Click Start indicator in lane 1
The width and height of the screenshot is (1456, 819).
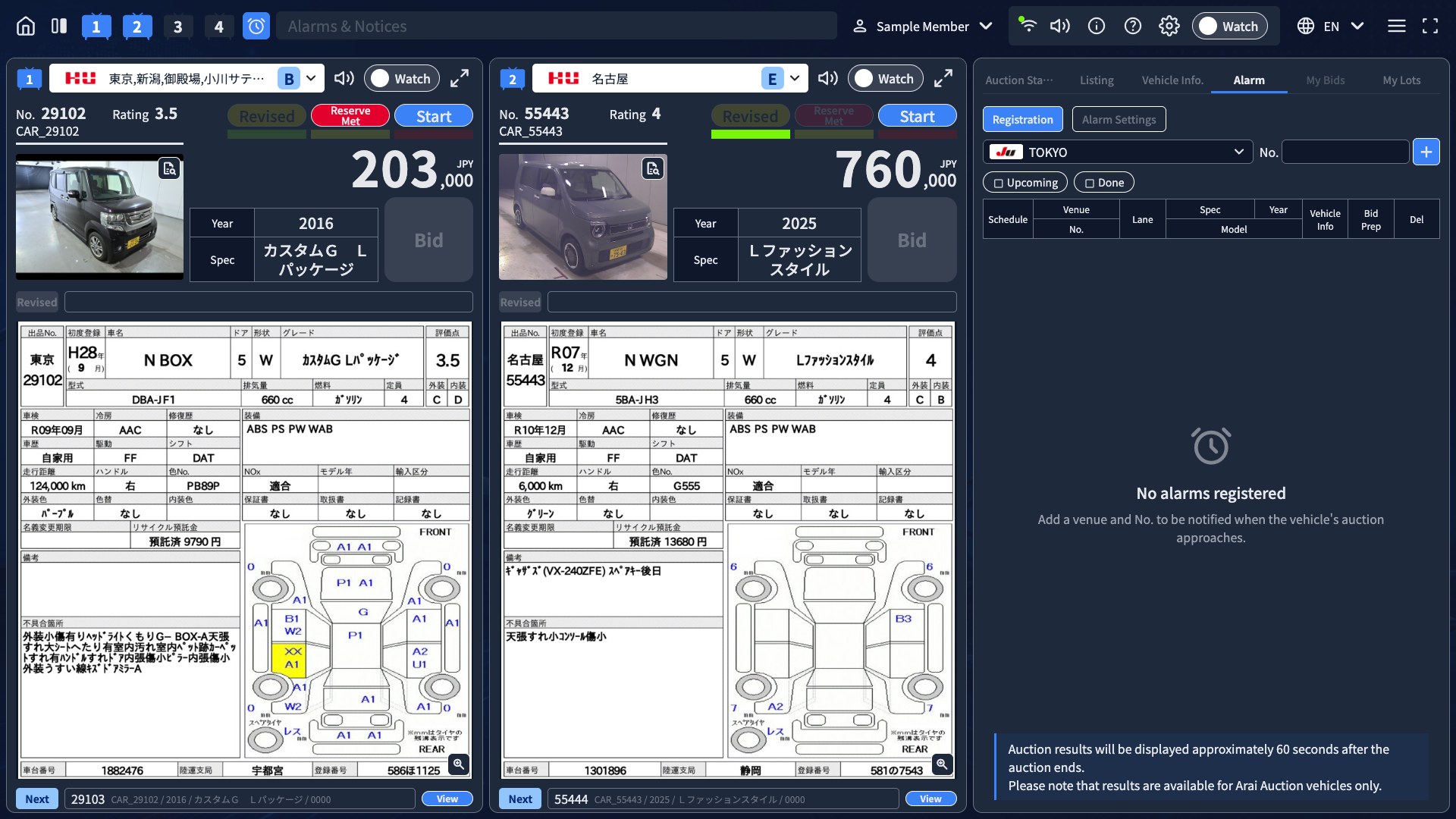click(433, 116)
